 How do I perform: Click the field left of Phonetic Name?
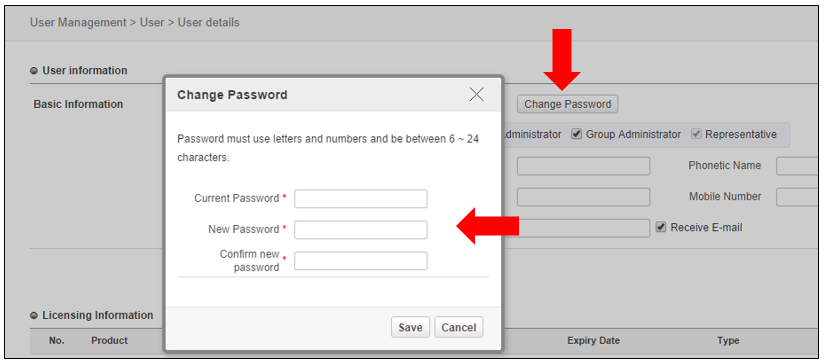583,166
